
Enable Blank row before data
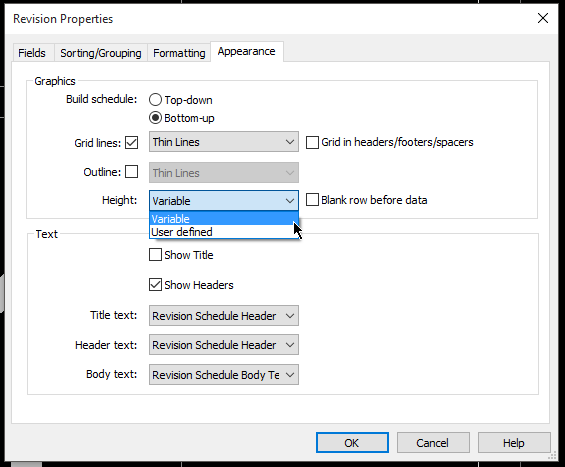(x=312, y=200)
